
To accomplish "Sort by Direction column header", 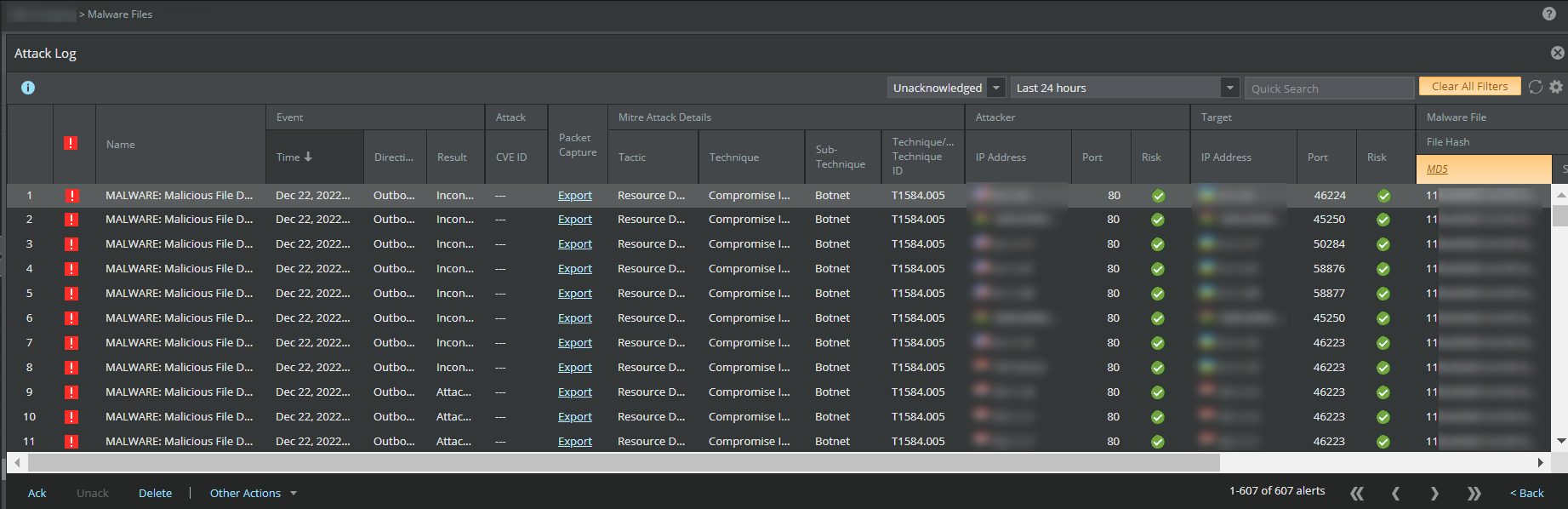I will 394,157.
